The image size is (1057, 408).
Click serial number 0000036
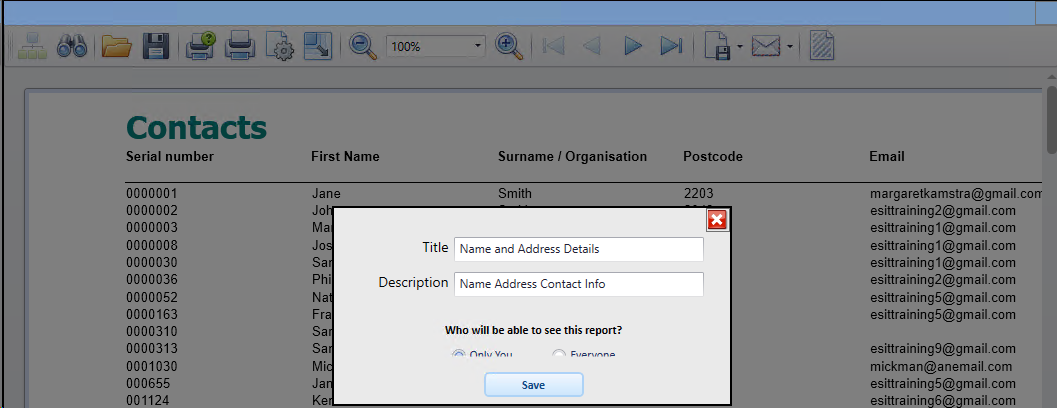(152, 279)
